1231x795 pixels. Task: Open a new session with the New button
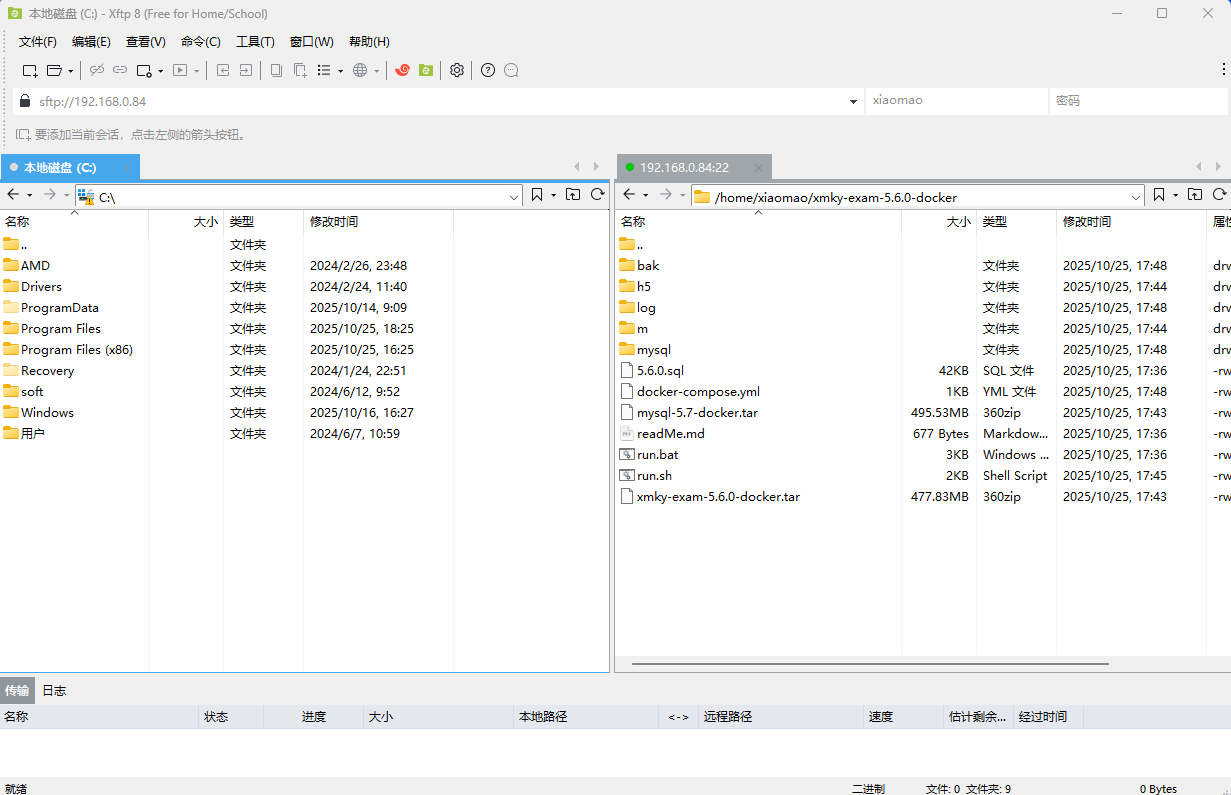click(28, 70)
